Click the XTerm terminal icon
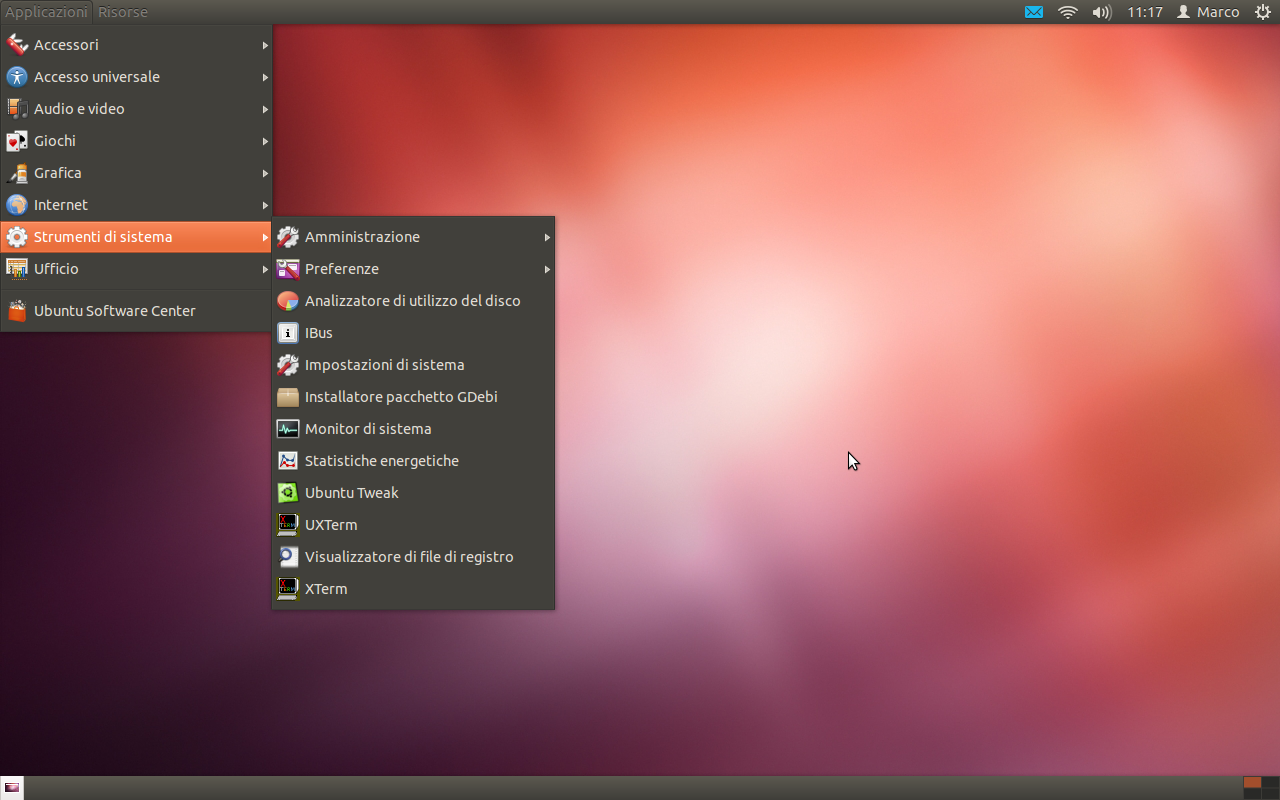The height and width of the screenshot is (800, 1280). [288, 589]
